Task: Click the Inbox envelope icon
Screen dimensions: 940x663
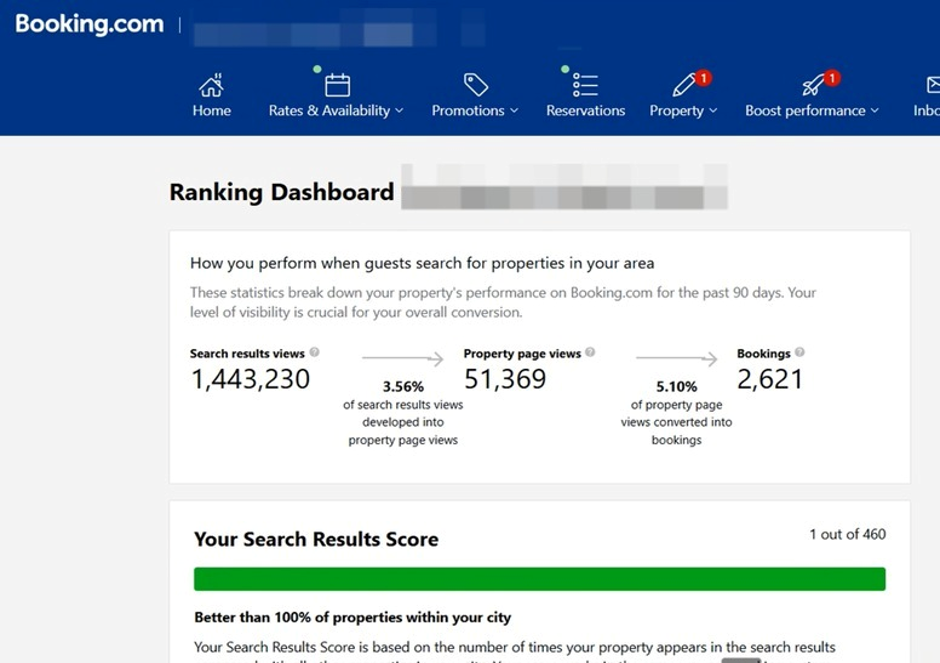Action: tap(933, 85)
